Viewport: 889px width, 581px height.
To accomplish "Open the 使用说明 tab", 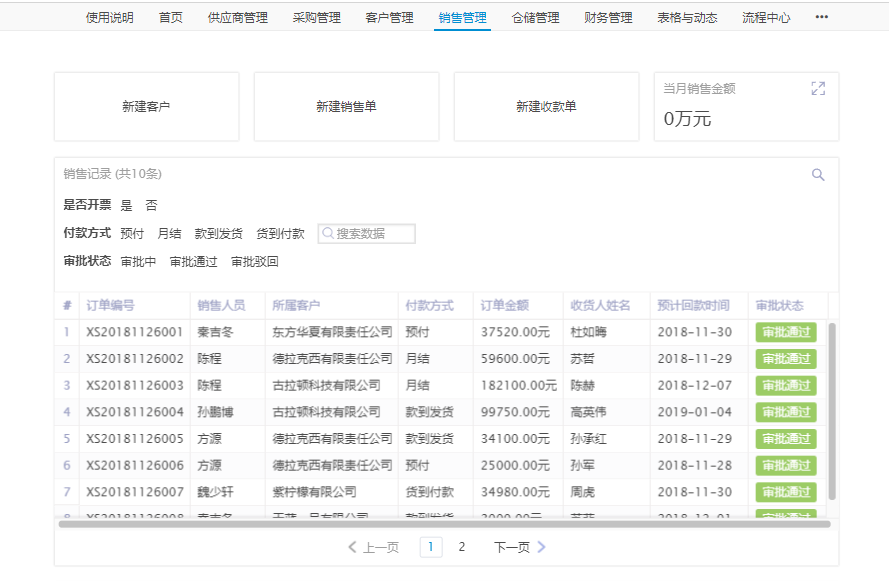I will coord(109,18).
